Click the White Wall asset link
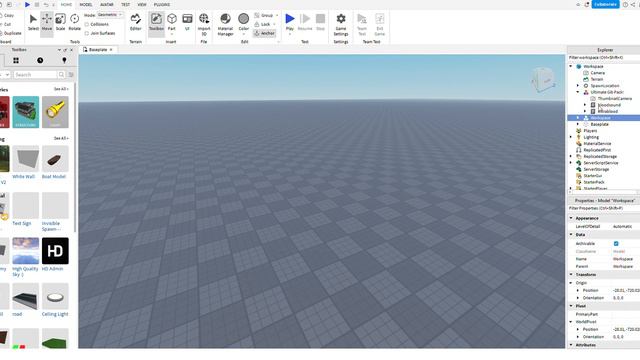Viewport: 640px width, 360px height. [x=24, y=177]
